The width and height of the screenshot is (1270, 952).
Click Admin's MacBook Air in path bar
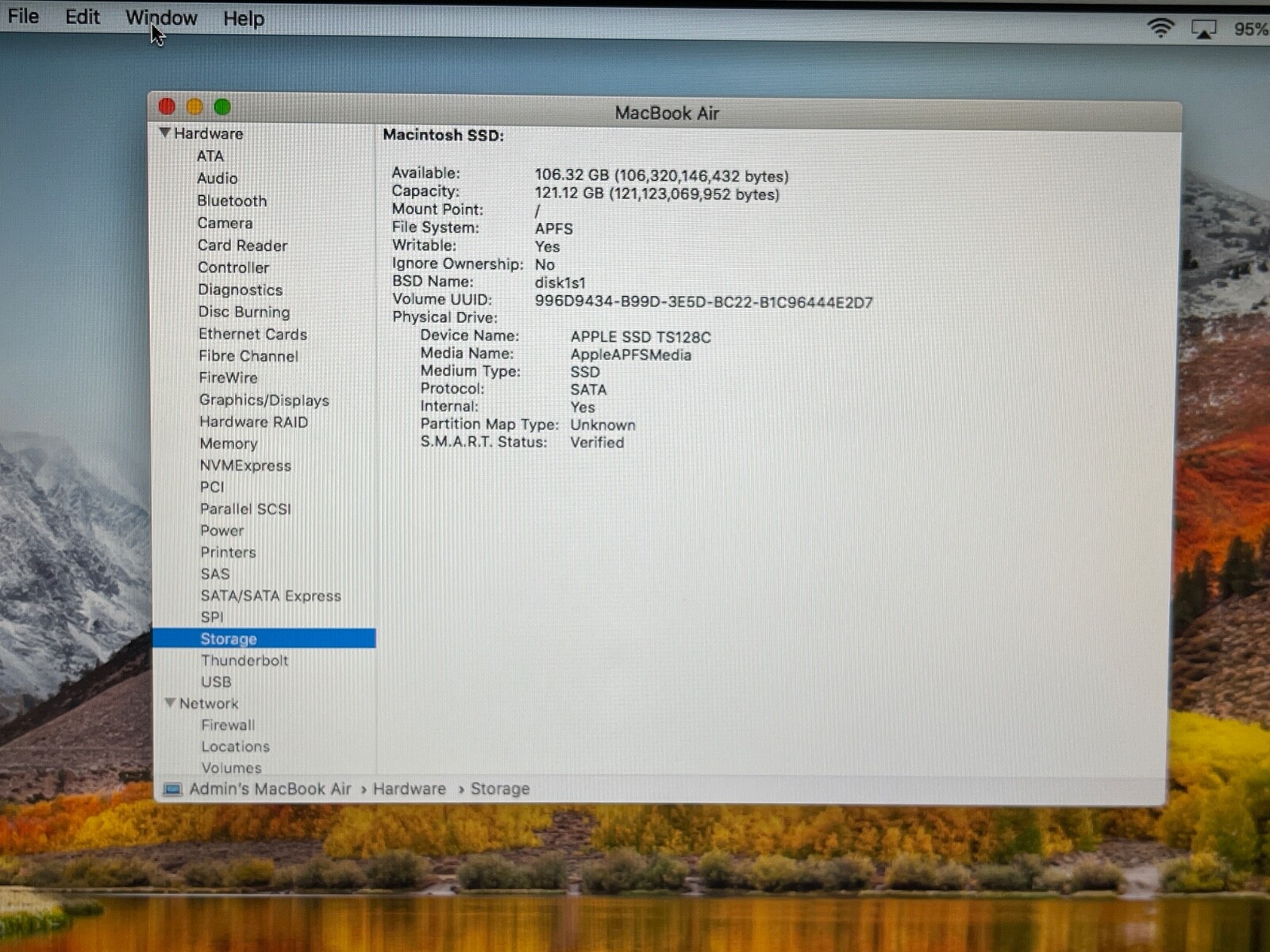270,789
